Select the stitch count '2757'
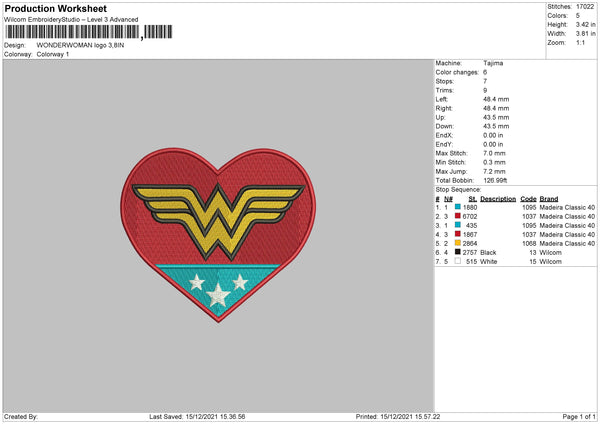 tap(470, 253)
